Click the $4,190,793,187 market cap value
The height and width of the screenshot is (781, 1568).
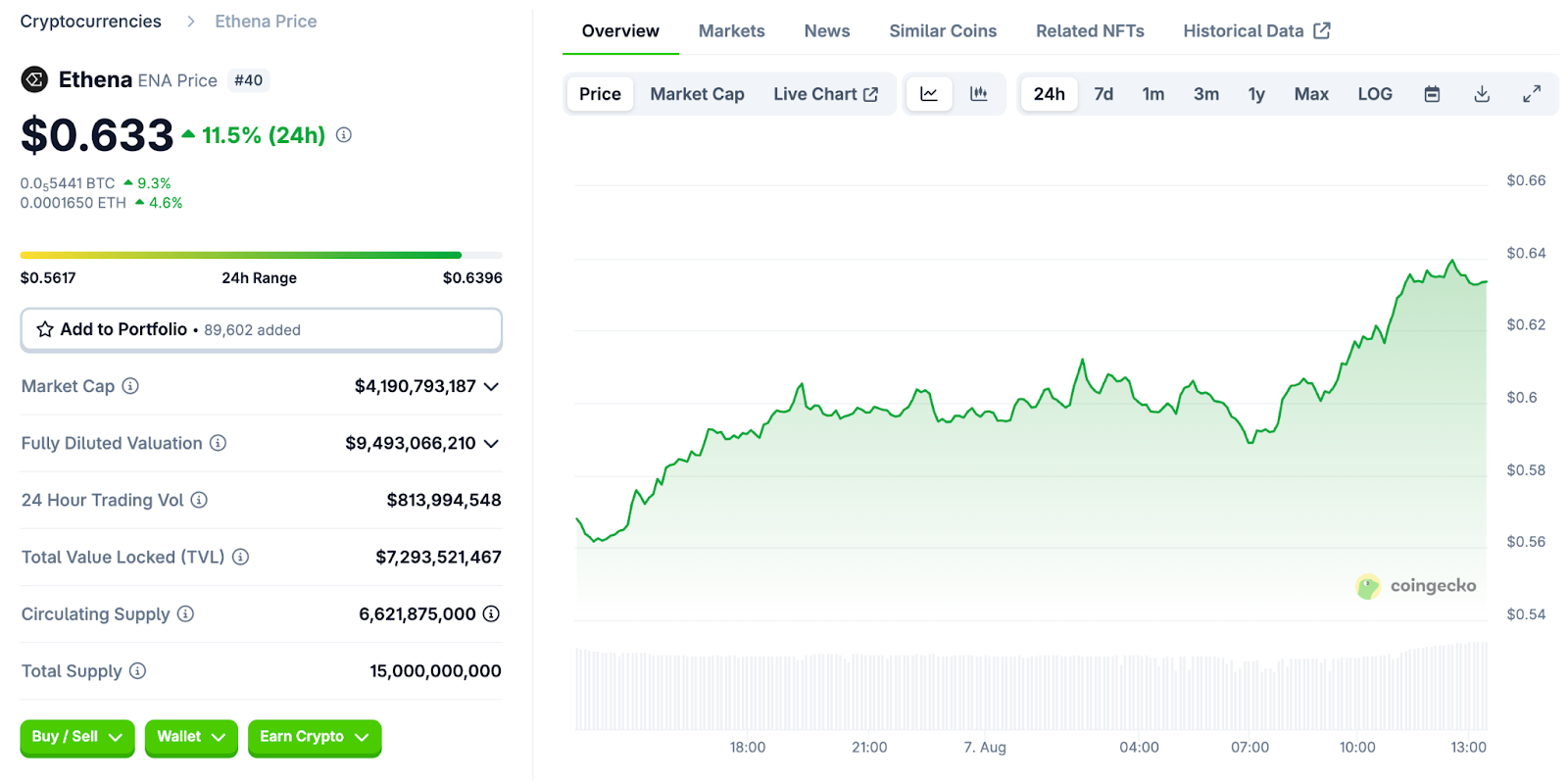click(416, 386)
